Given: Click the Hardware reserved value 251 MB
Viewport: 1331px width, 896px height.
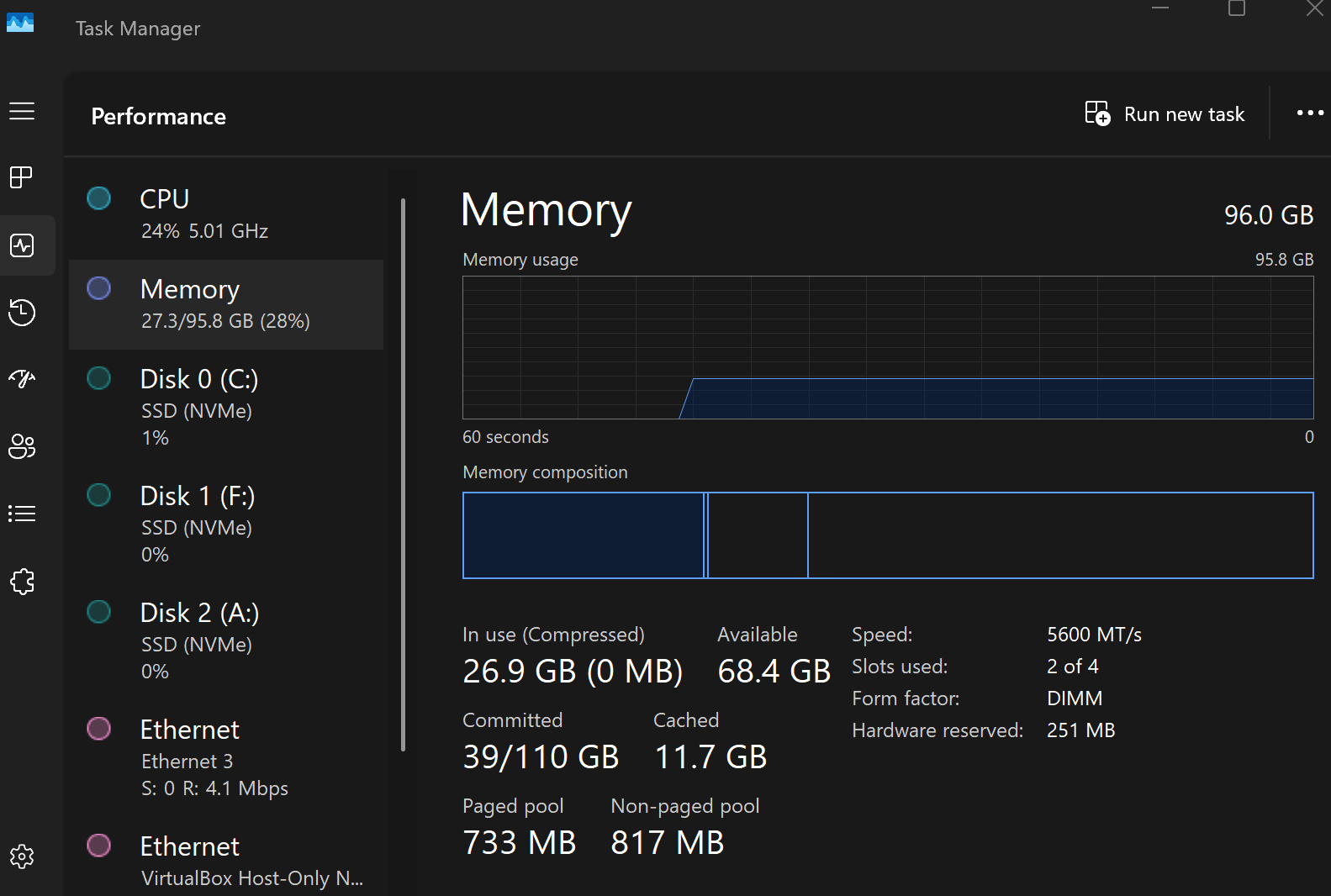Looking at the screenshot, I should [1080, 730].
